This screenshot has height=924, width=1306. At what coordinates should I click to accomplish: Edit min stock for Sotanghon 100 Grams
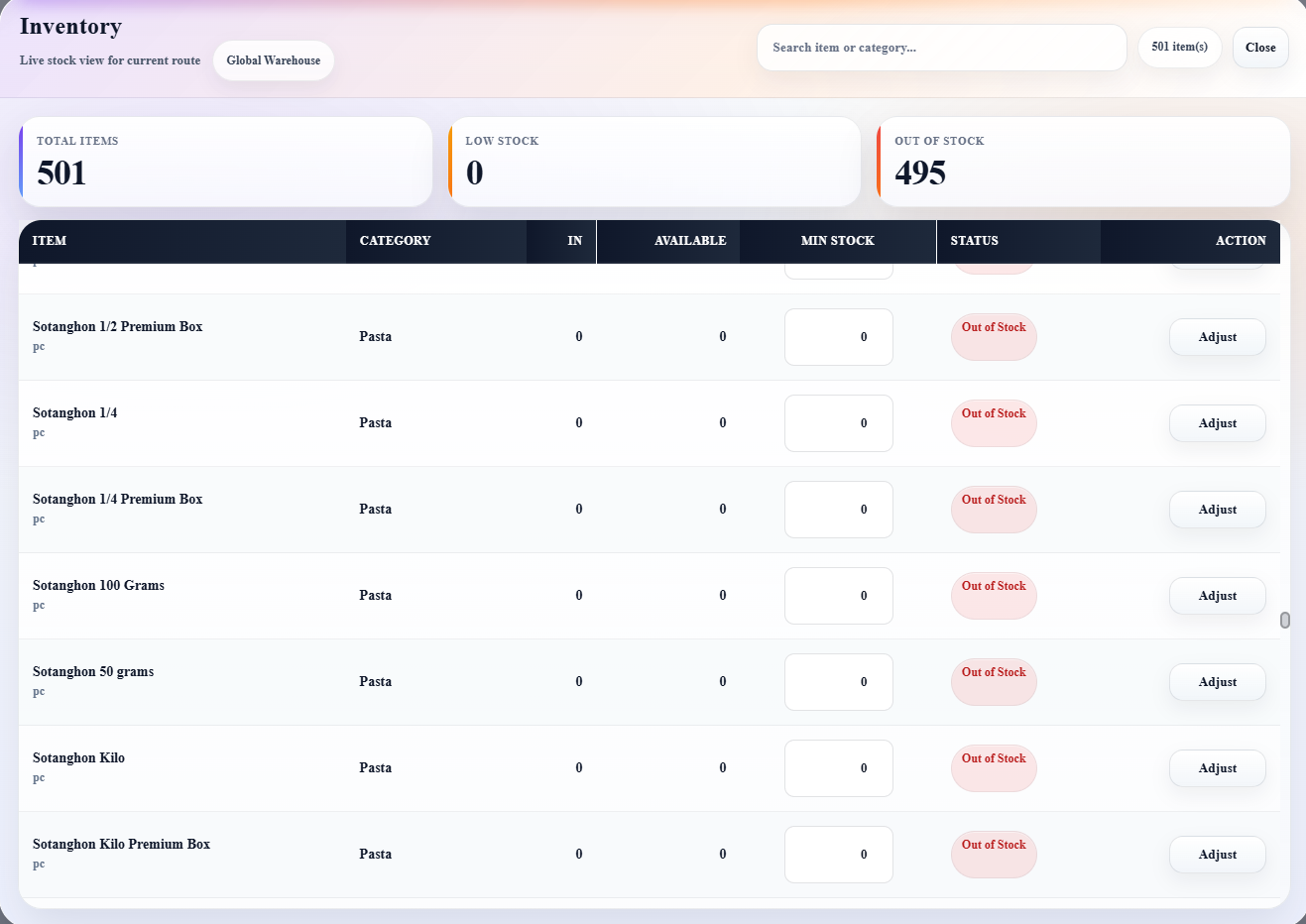(839, 596)
